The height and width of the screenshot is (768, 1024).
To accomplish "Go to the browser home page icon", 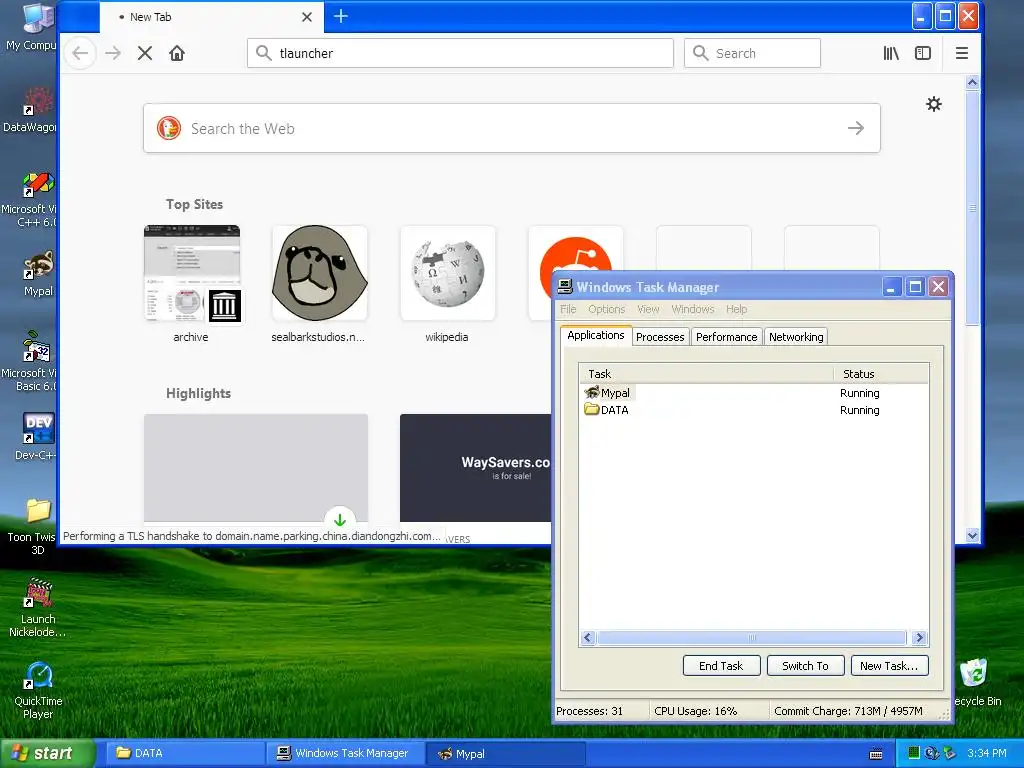I will [177, 53].
